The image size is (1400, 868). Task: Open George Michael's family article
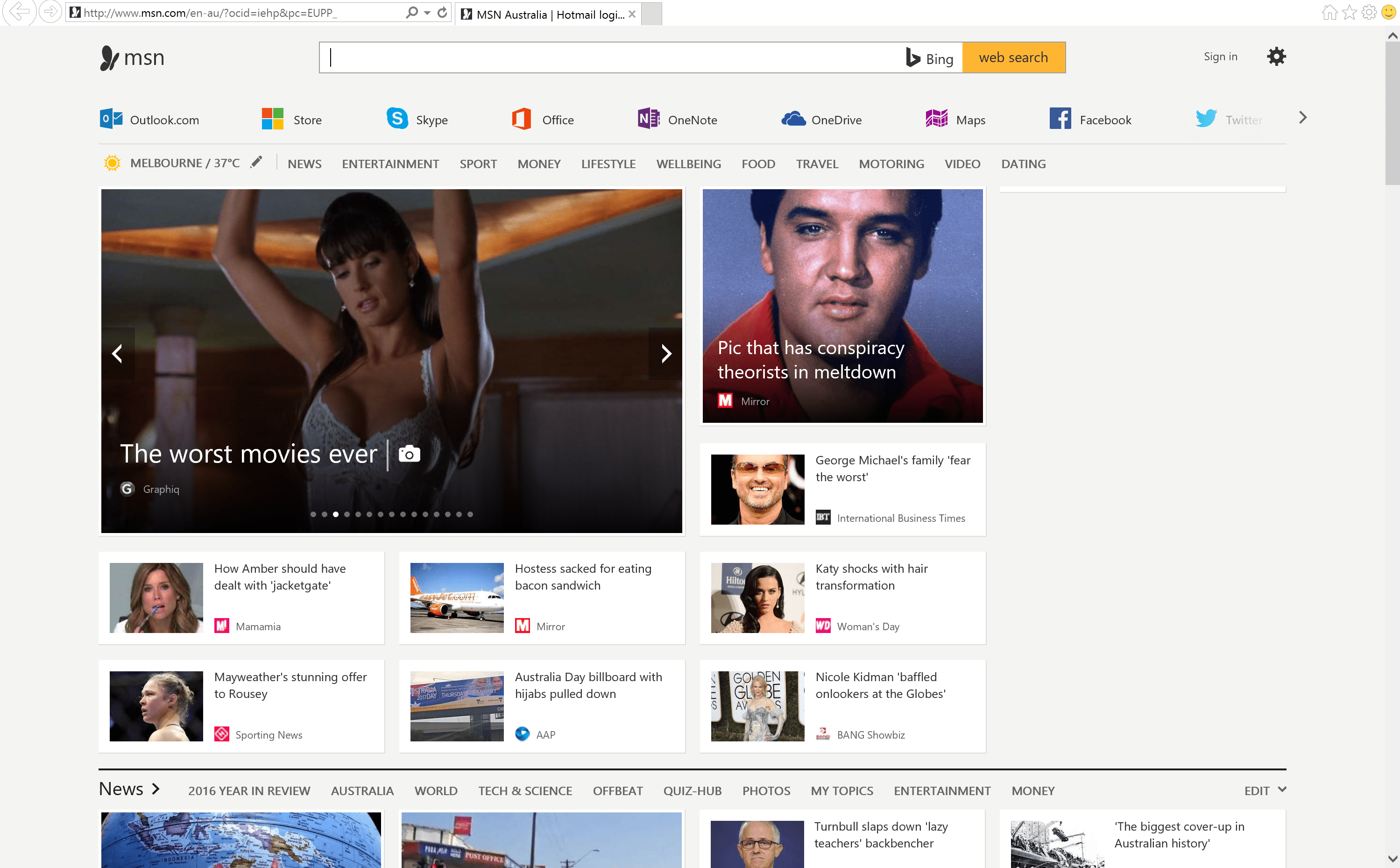tap(842, 489)
